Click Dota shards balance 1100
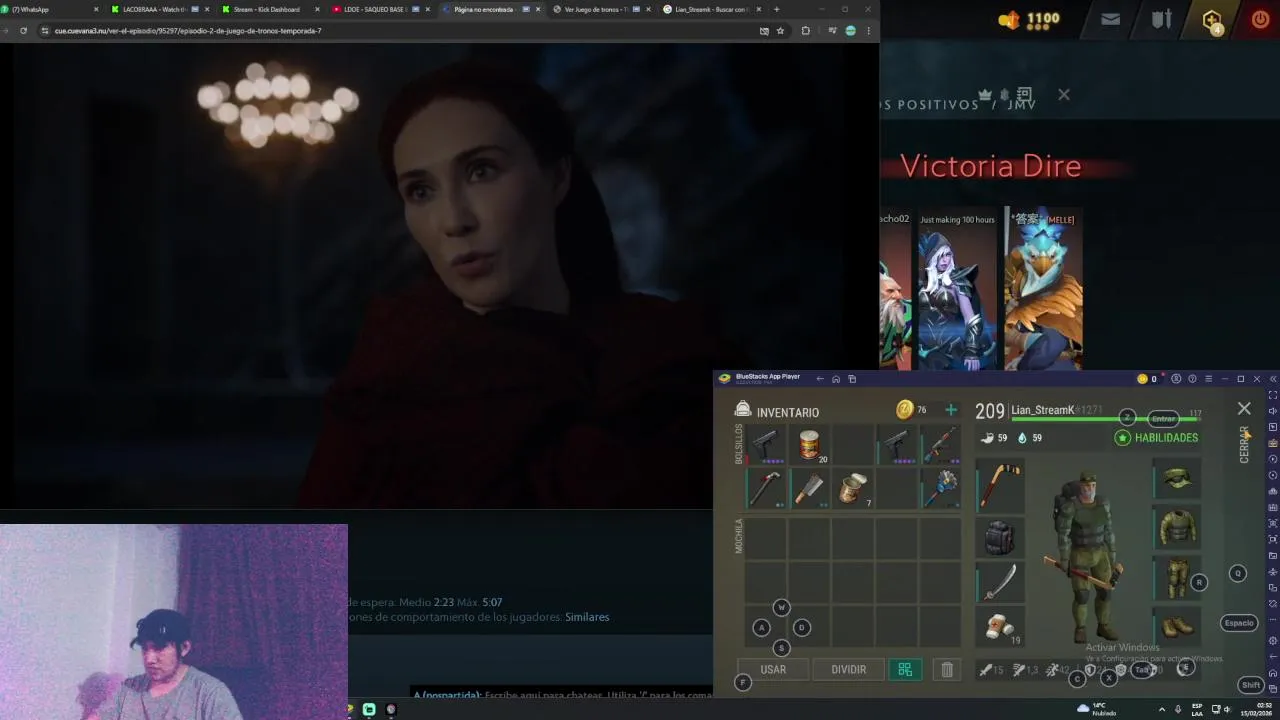1280x720 pixels. [x=1029, y=19]
